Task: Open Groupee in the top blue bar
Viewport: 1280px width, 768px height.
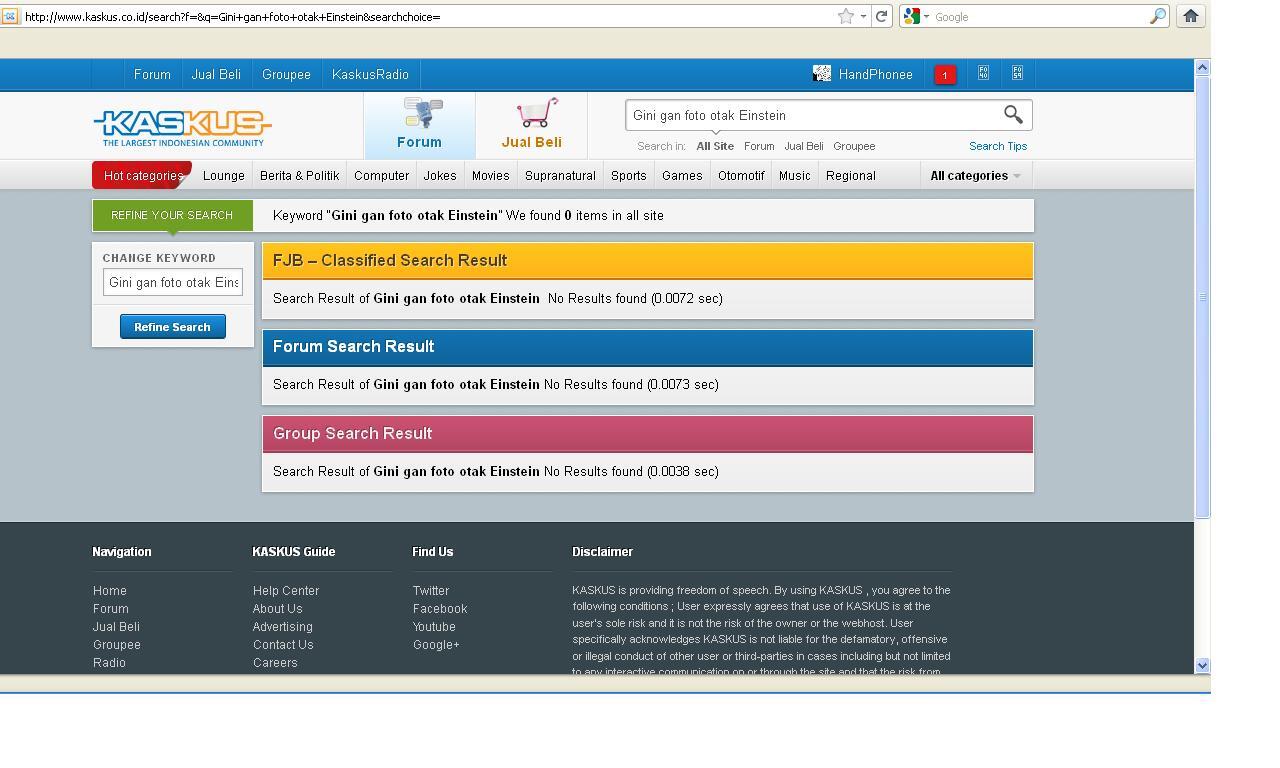Action: pos(286,74)
